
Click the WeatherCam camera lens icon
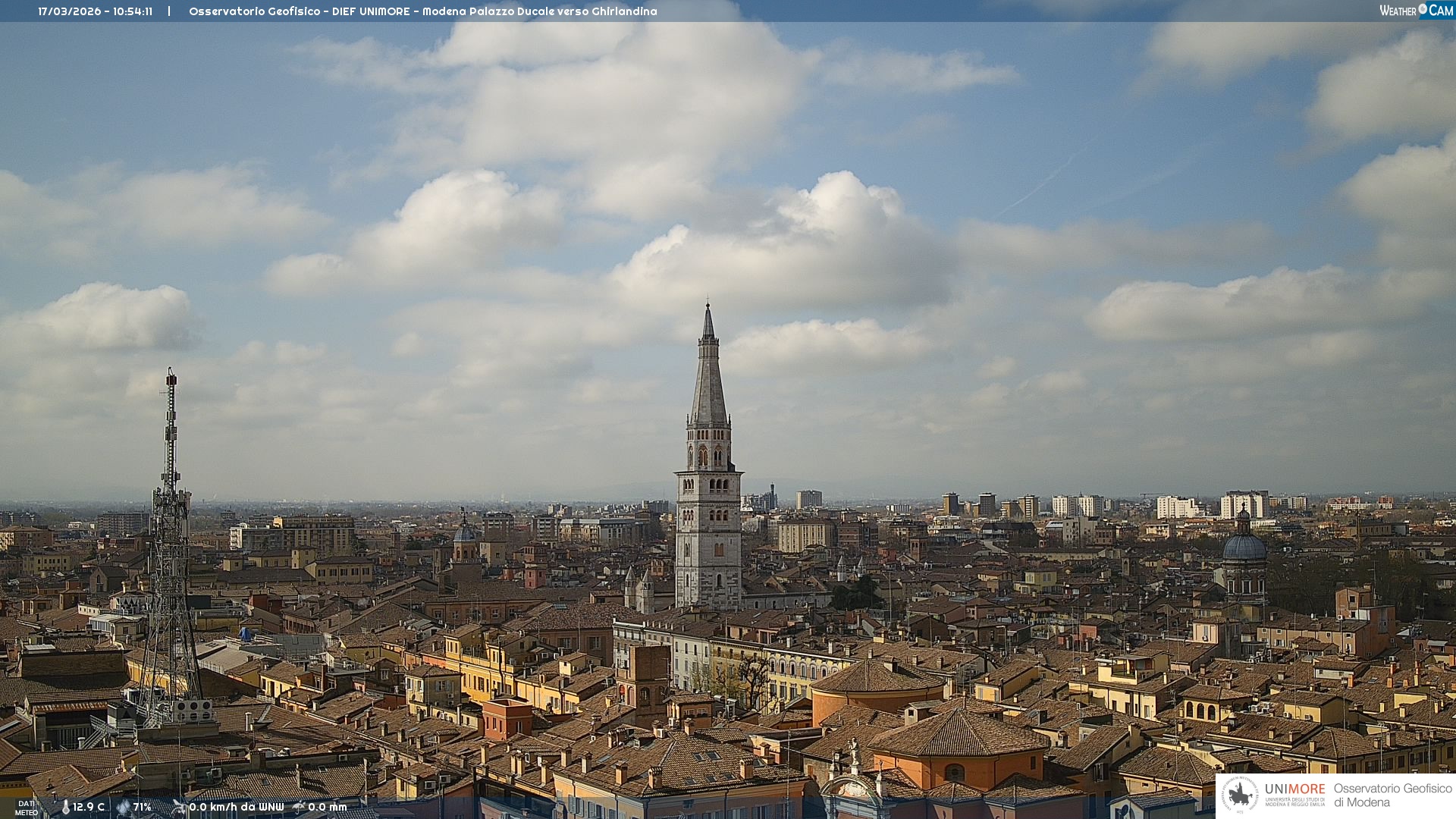1423,9
